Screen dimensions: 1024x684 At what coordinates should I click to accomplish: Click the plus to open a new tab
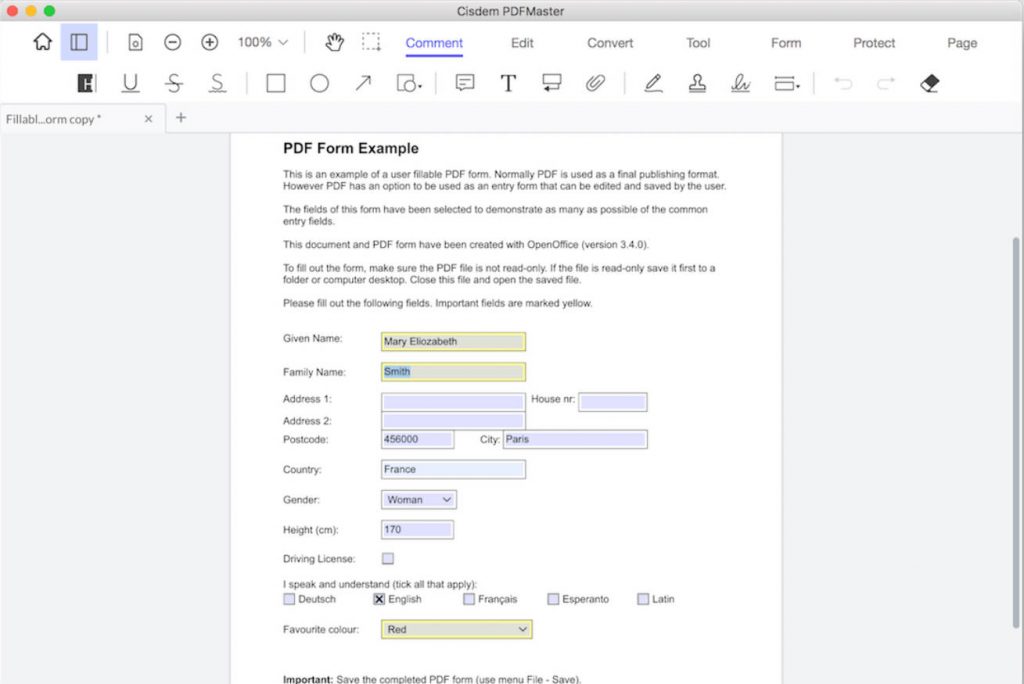[181, 118]
